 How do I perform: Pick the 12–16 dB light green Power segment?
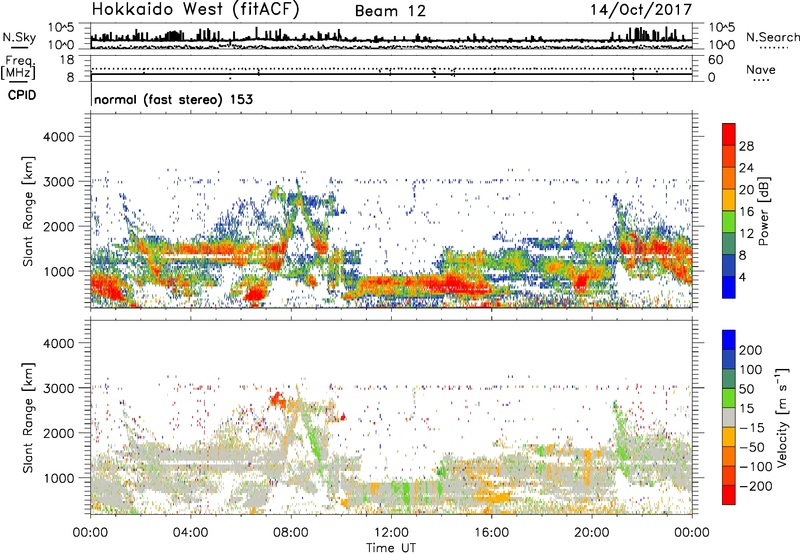[x=729, y=222]
